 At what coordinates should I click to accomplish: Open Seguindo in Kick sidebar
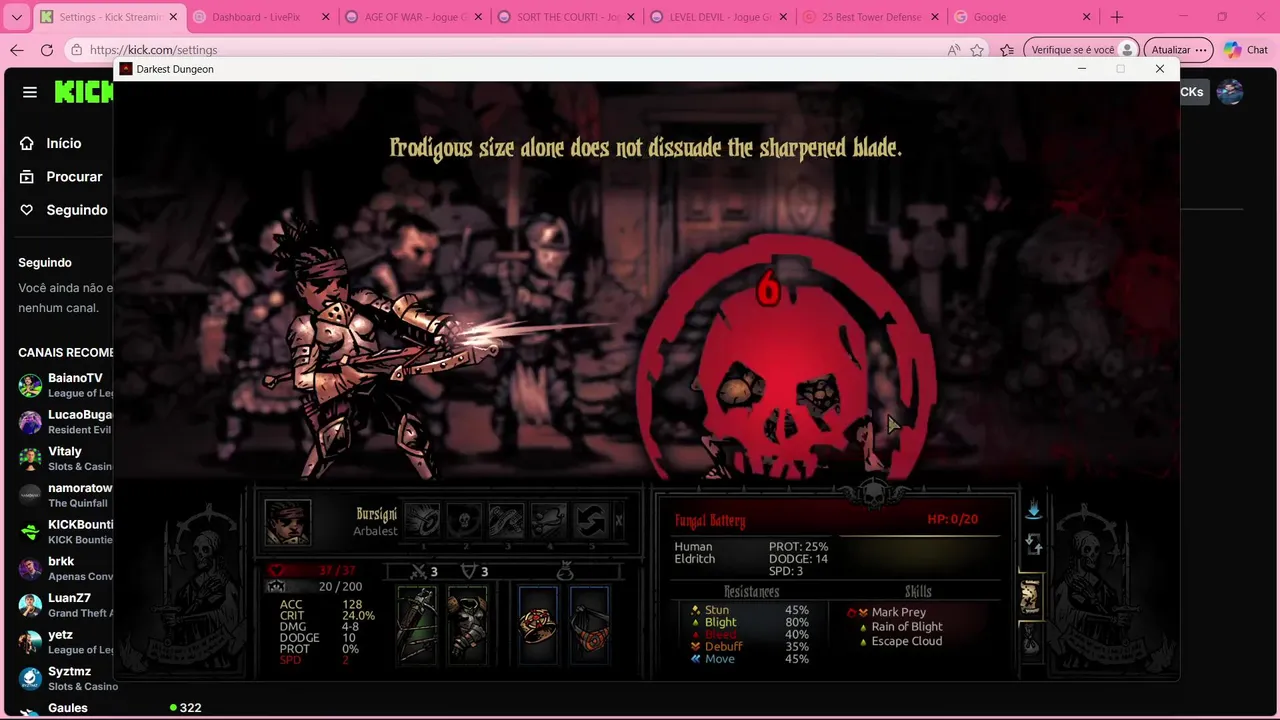(63, 210)
